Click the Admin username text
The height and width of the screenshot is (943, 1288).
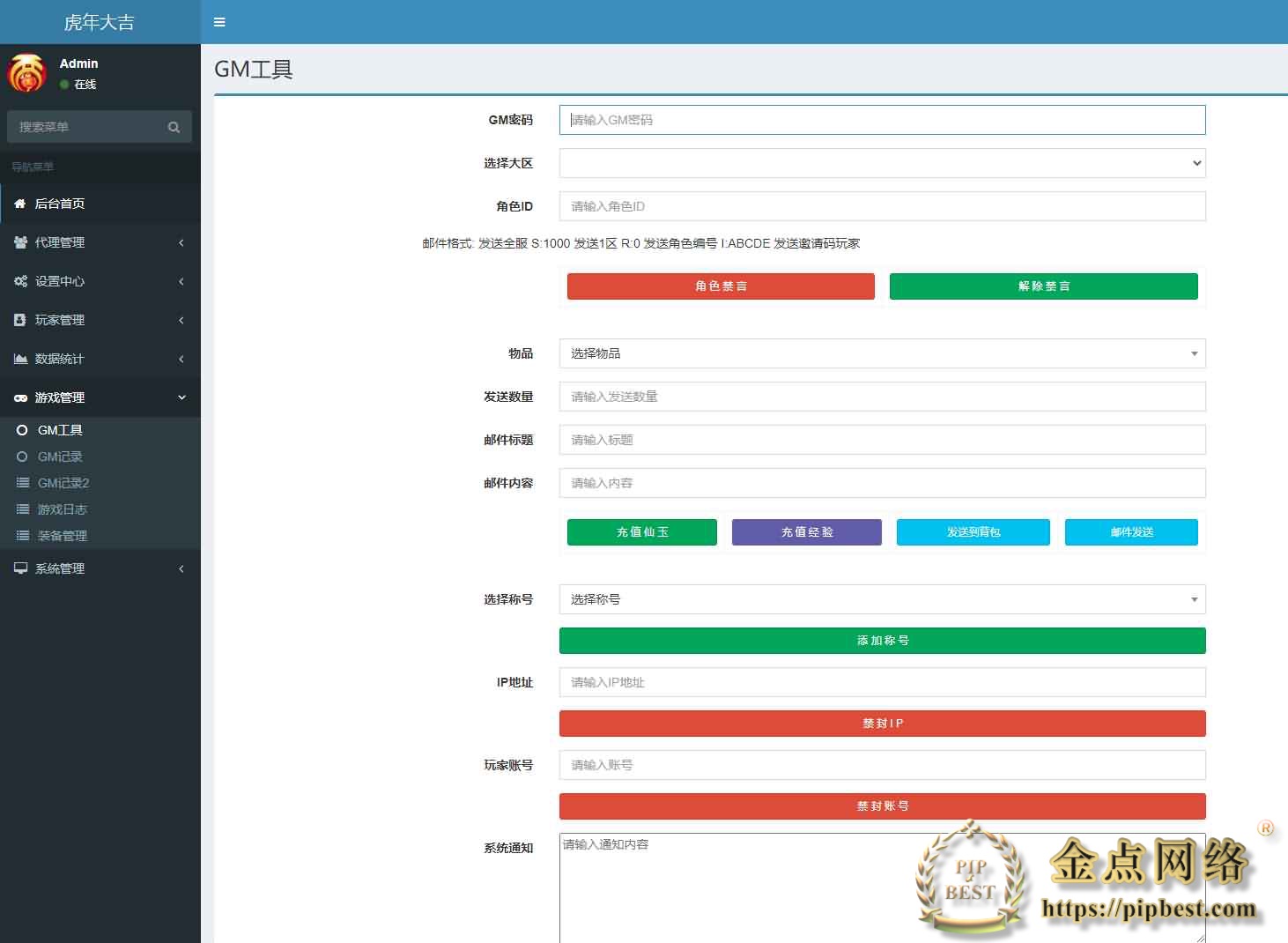tap(78, 63)
